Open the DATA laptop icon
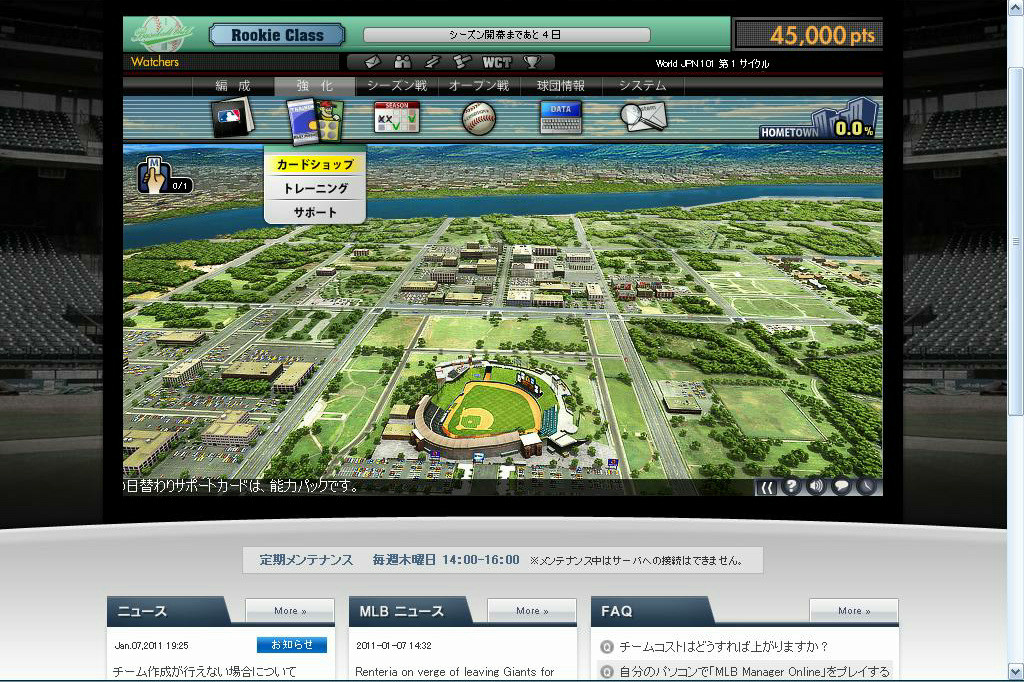The height and width of the screenshot is (682, 1024). (x=560, y=118)
